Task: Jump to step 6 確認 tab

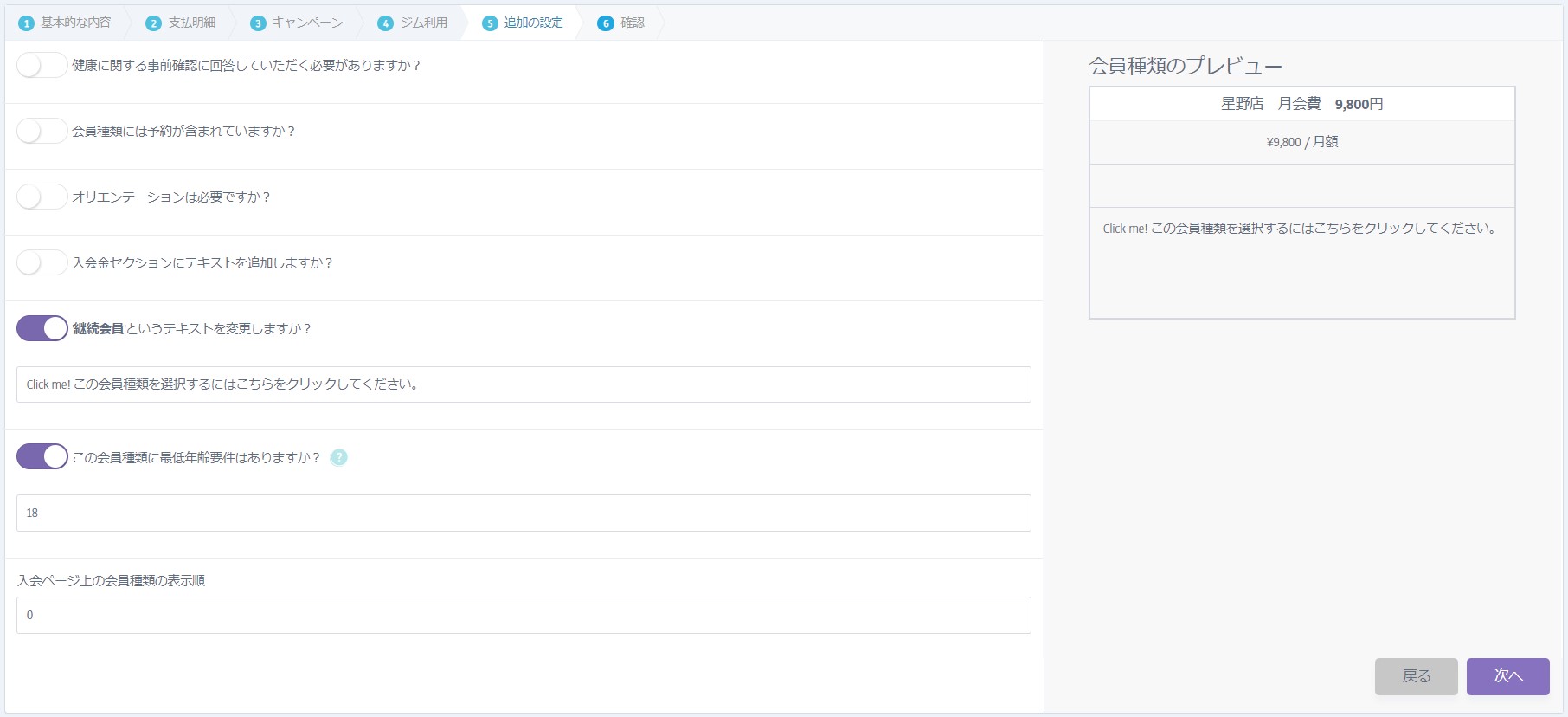Action: click(621, 23)
